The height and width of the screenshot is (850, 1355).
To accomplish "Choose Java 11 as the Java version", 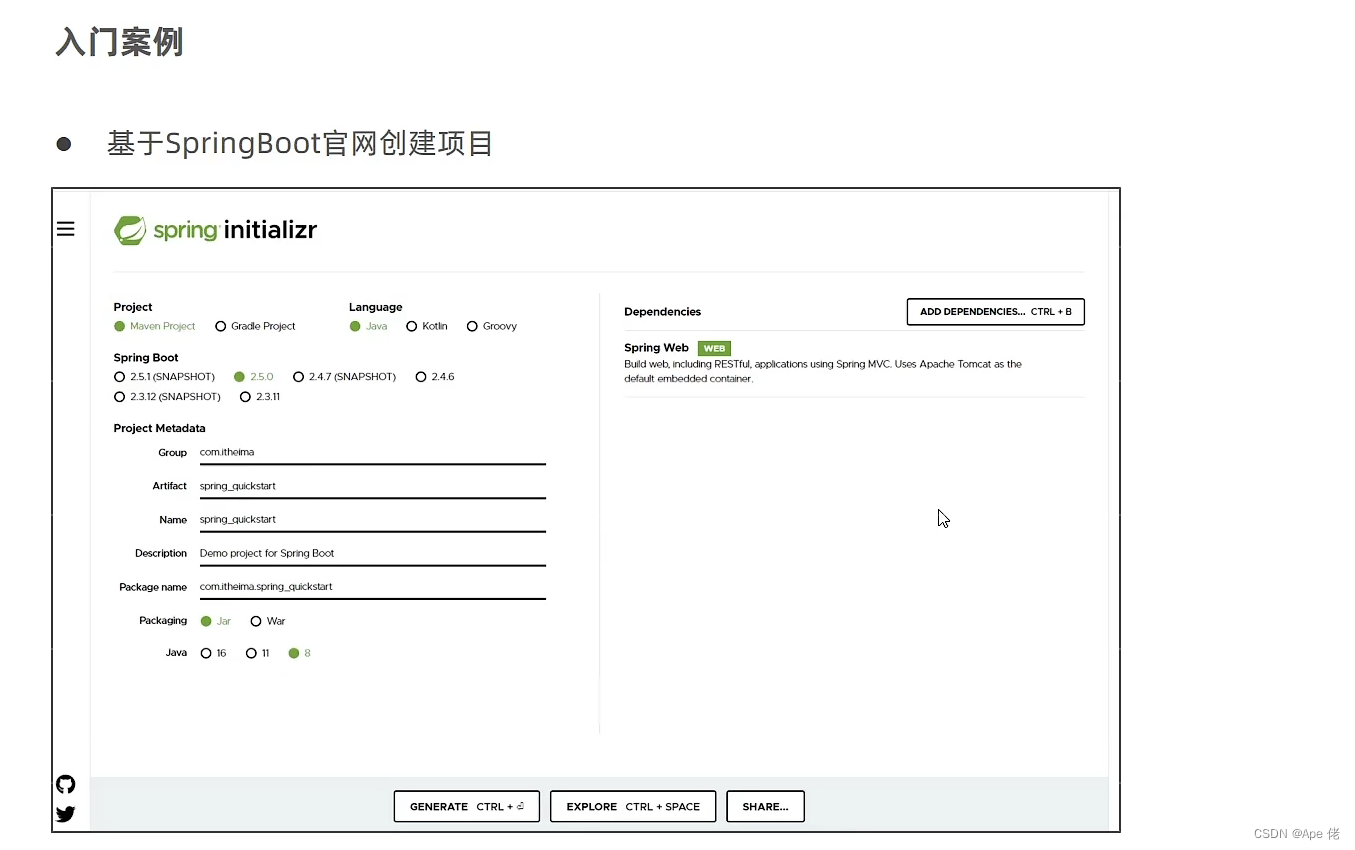I will (x=249, y=653).
